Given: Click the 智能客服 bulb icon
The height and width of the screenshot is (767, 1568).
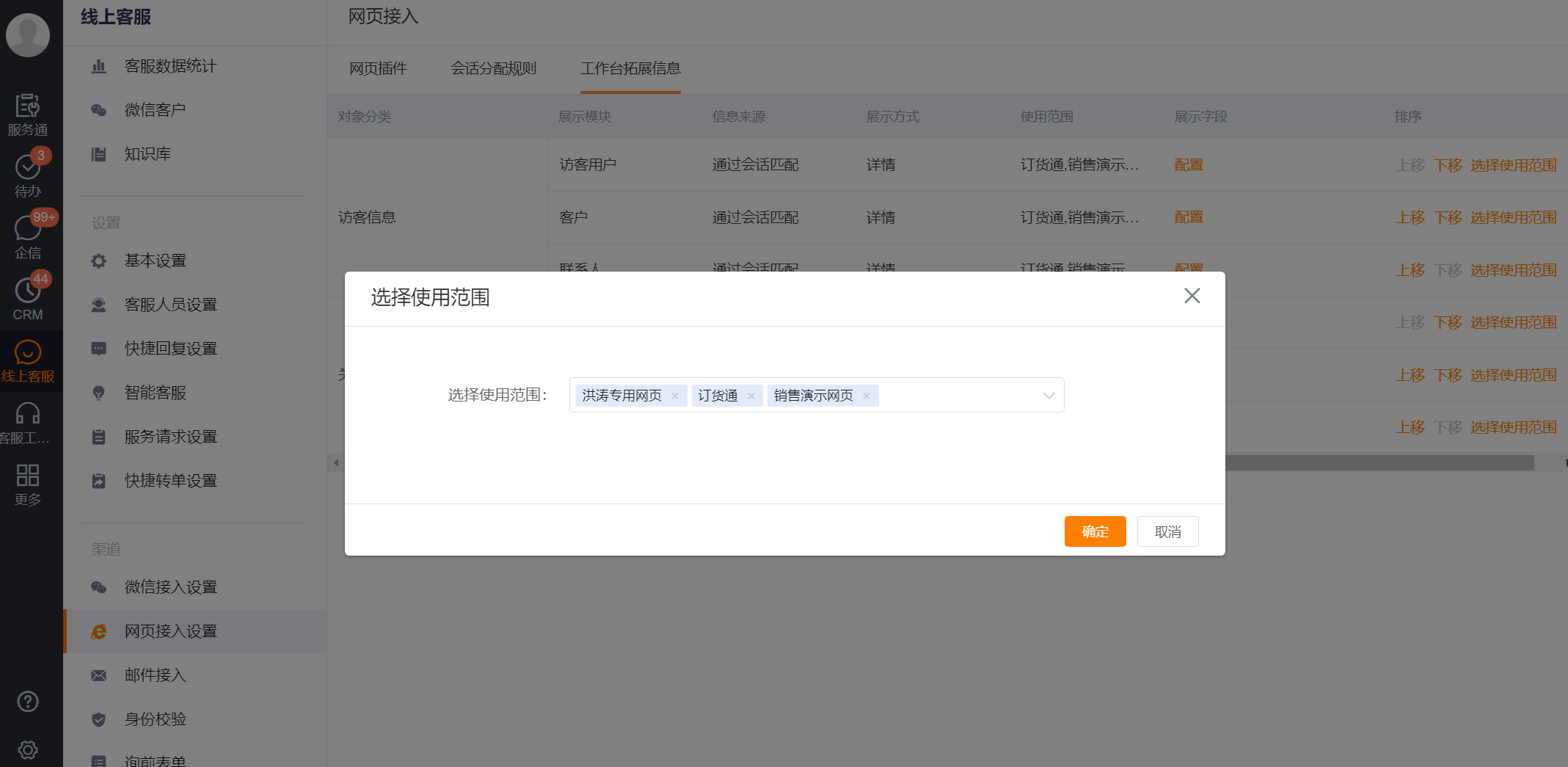Looking at the screenshot, I should pyautogui.click(x=98, y=393).
